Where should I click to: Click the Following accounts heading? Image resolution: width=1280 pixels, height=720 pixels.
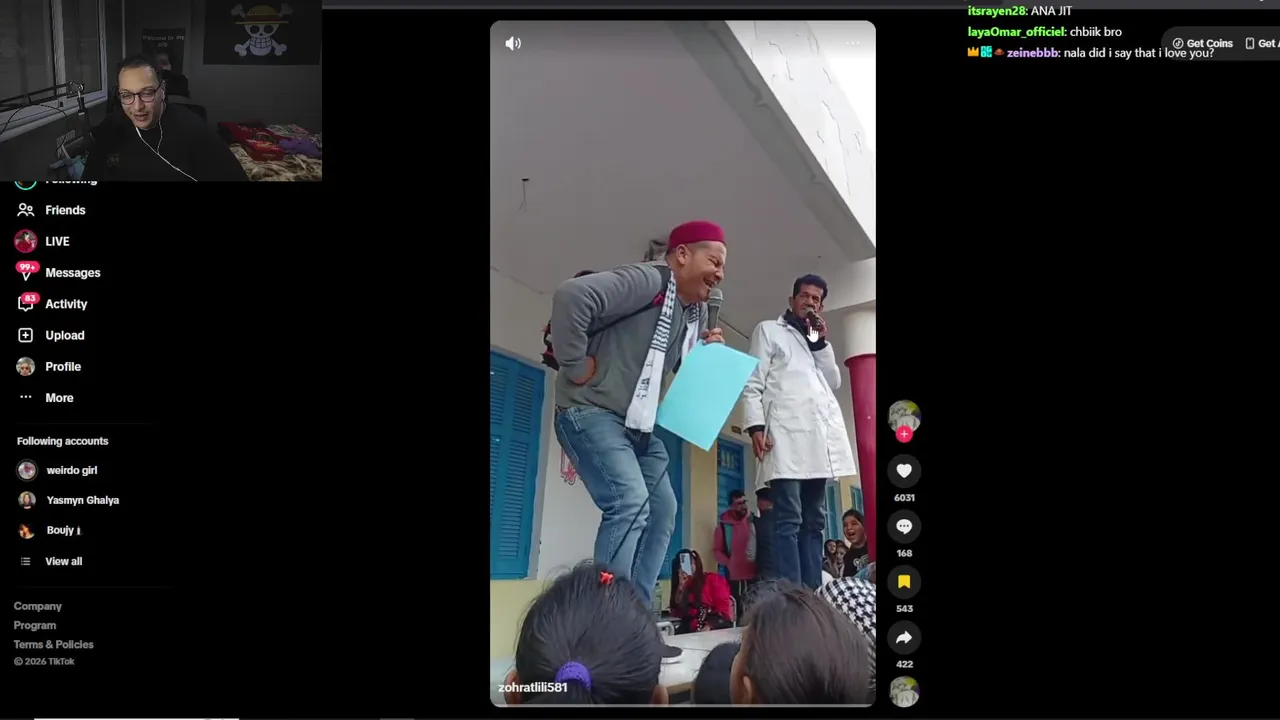coord(62,441)
